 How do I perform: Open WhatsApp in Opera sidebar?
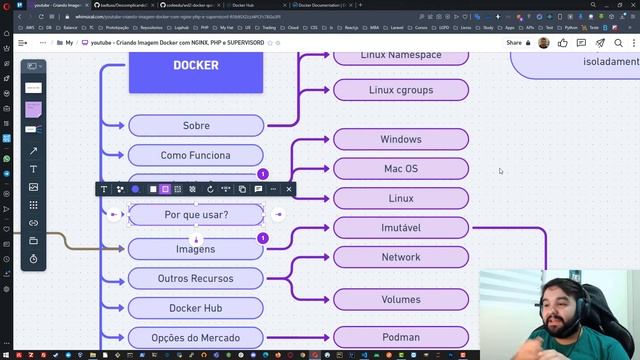pyautogui.click(x=7, y=159)
